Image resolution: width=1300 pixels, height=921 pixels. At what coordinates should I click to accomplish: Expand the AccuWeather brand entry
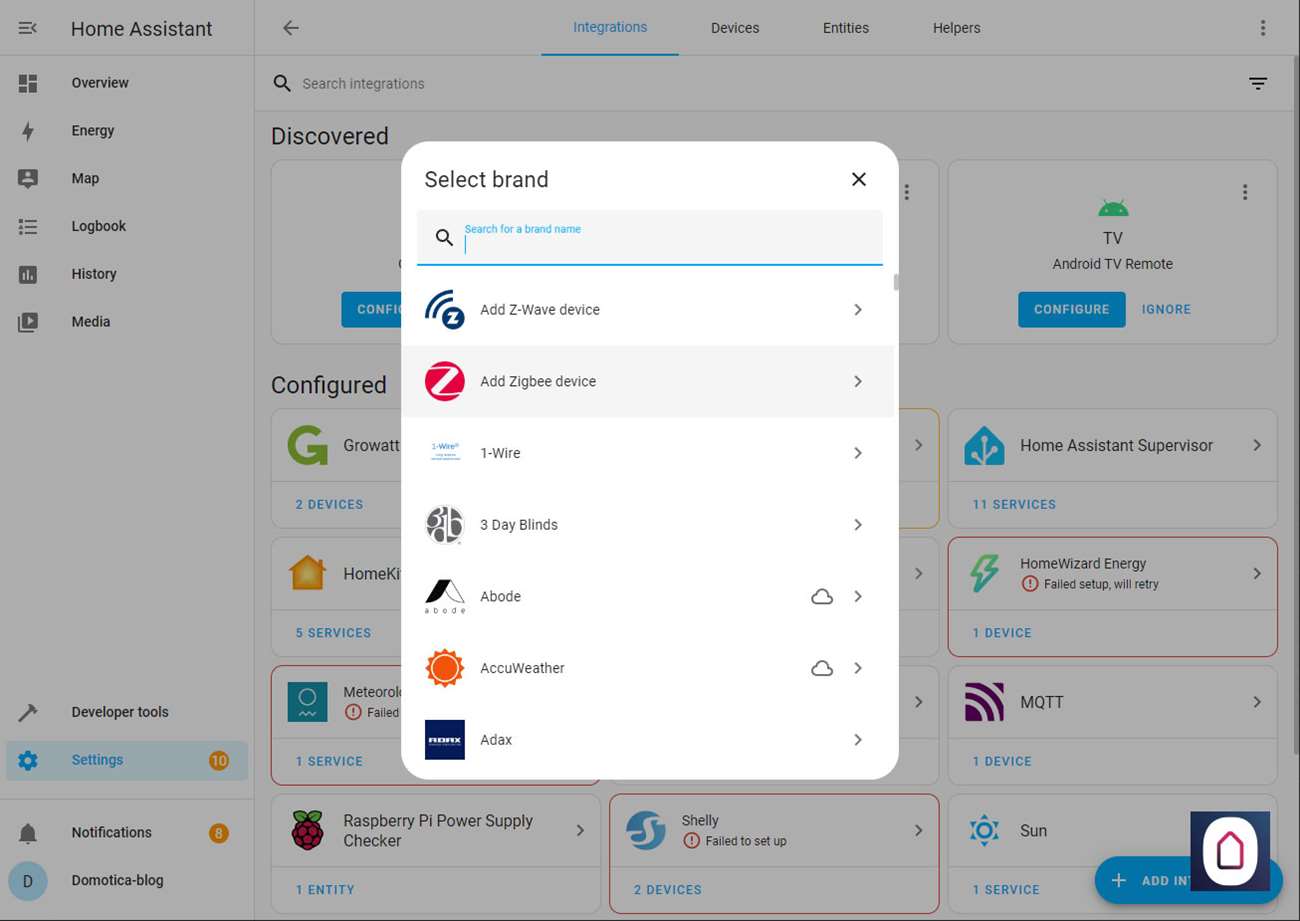click(858, 668)
